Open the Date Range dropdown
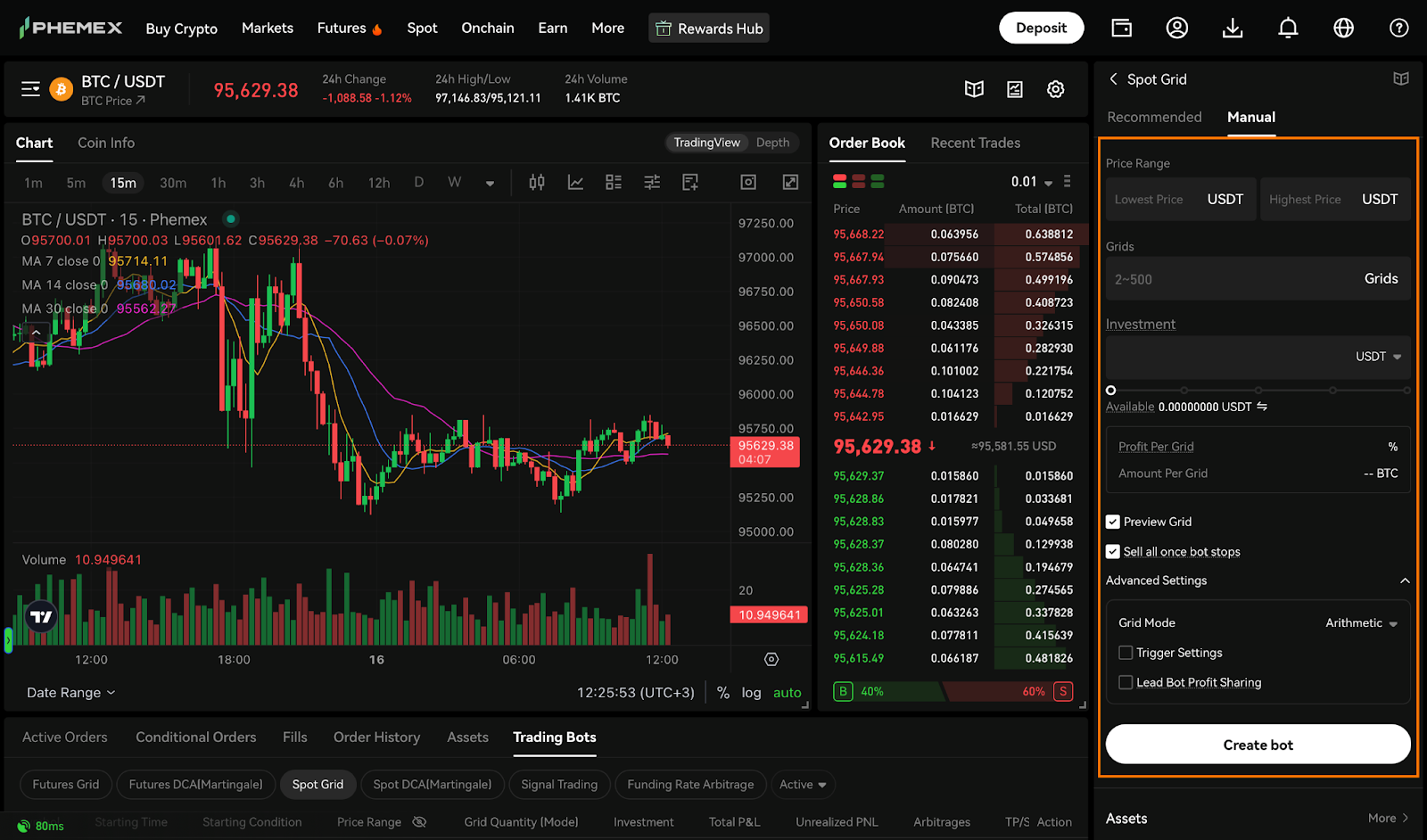The width and height of the screenshot is (1427, 840). [70, 693]
